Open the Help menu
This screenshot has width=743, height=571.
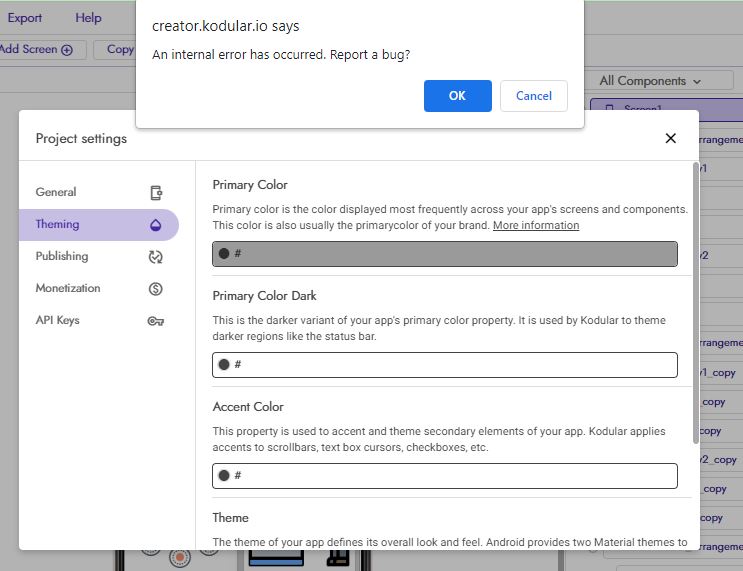point(88,18)
